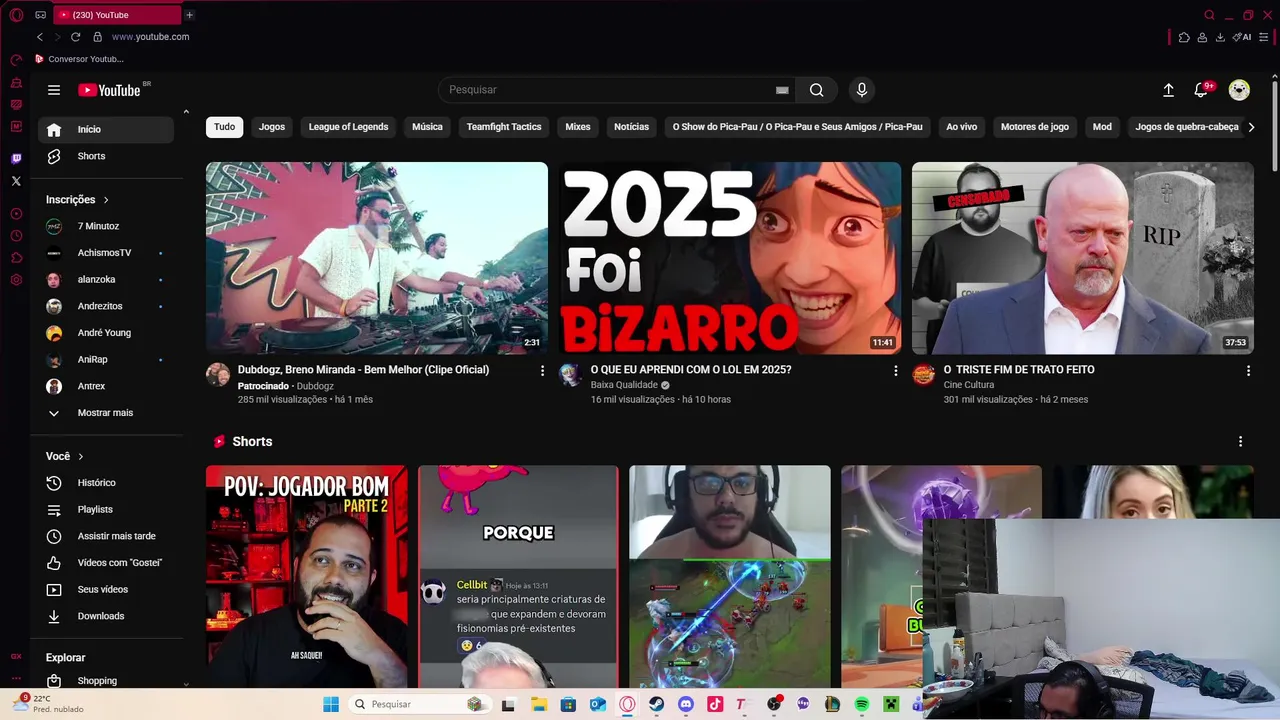Open the notifications bell
Screen dimensions: 1280x720
[1202, 90]
